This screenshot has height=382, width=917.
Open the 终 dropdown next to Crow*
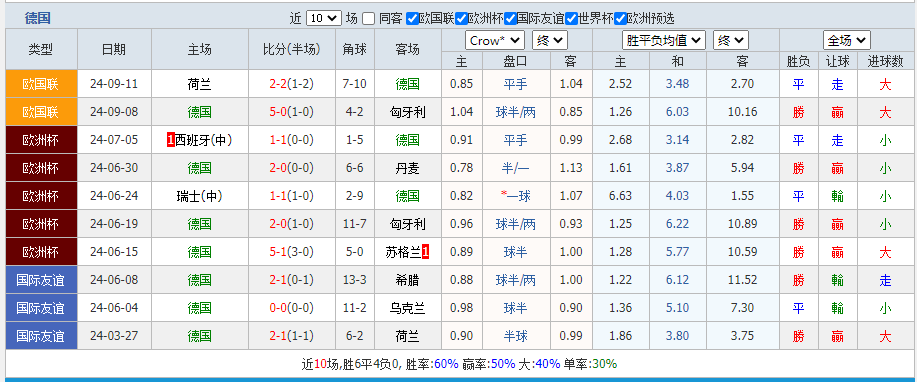pyautogui.click(x=550, y=40)
